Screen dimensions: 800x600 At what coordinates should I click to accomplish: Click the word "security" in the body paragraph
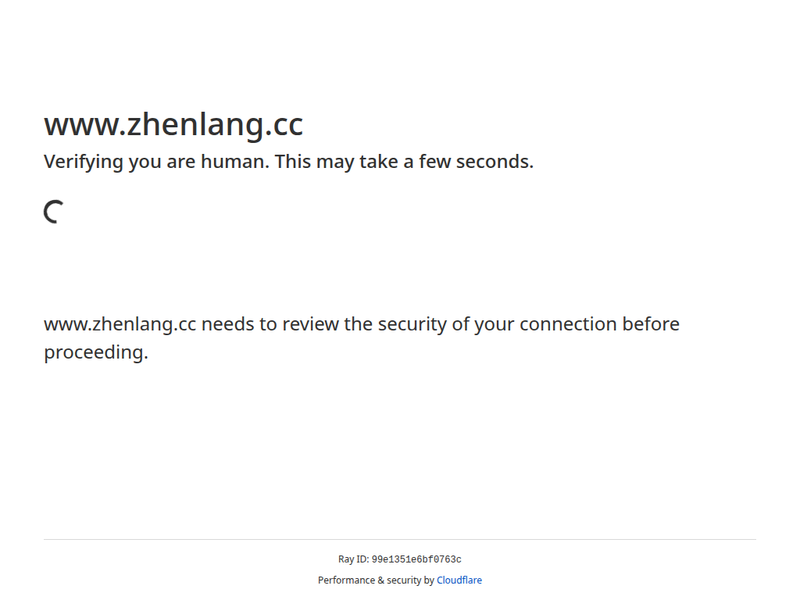(x=407, y=325)
